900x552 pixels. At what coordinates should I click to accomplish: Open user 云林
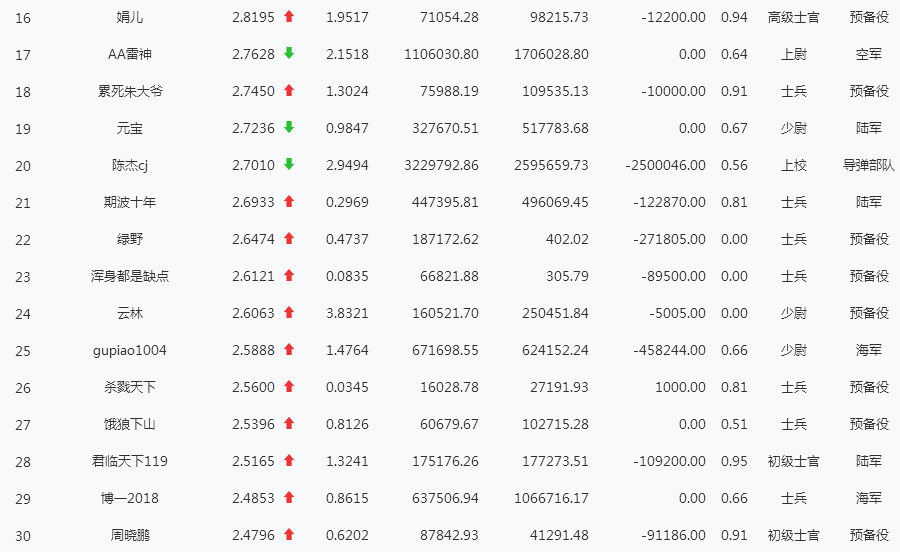[130, 313]
